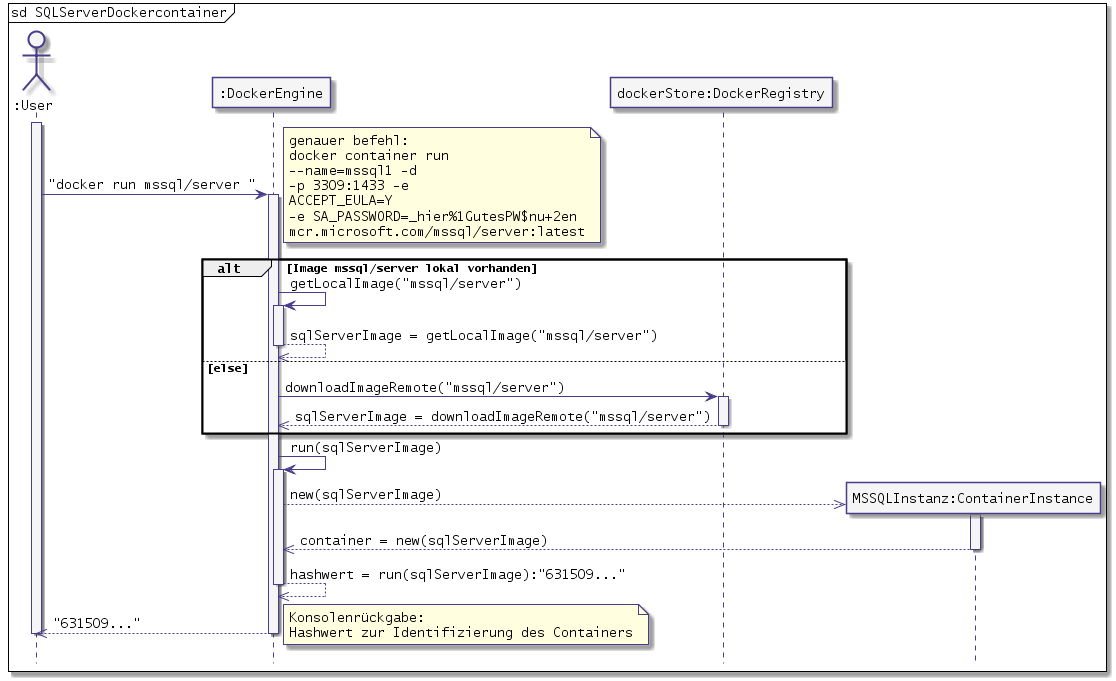The image size is (1116, 681).
Task: Click 'docker container run' in the note
Action: pos(369,155)
